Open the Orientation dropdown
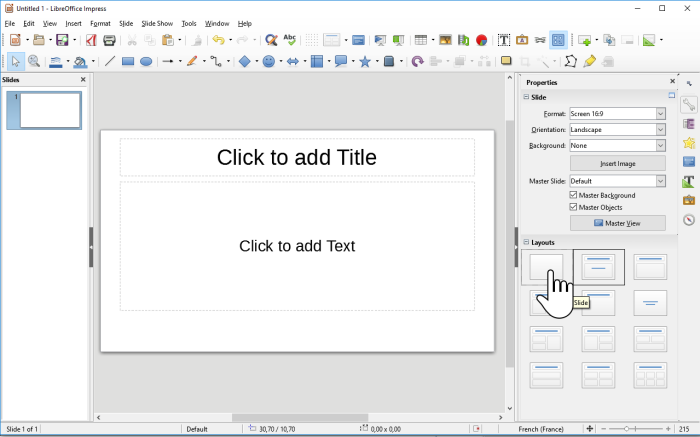 661,129
